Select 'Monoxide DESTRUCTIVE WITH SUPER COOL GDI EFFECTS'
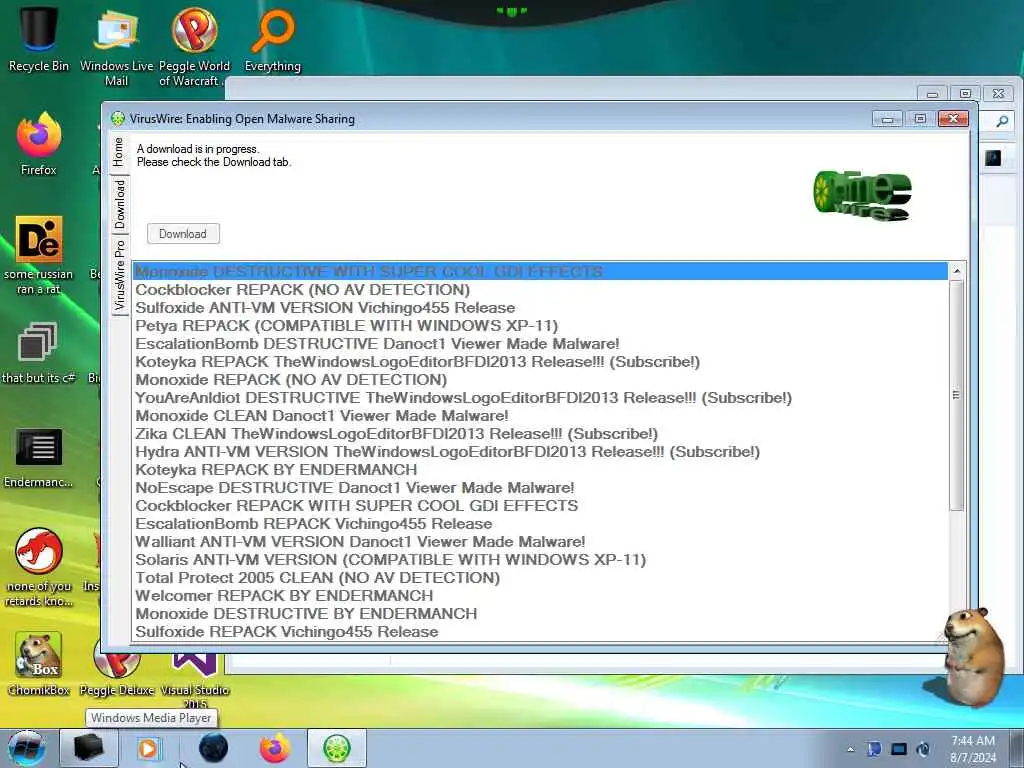 (x=539, y=271)
